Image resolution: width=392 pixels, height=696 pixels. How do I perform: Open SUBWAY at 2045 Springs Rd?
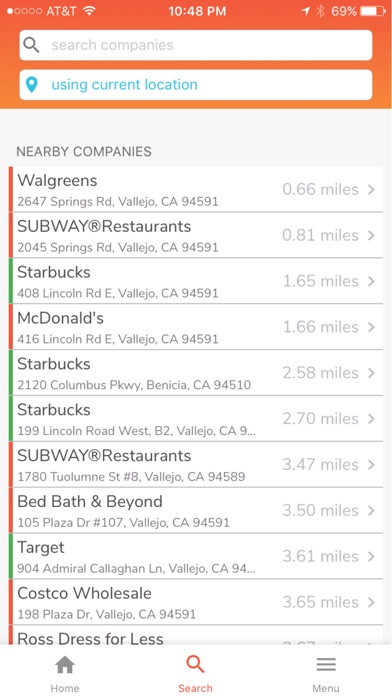(196, 235)
